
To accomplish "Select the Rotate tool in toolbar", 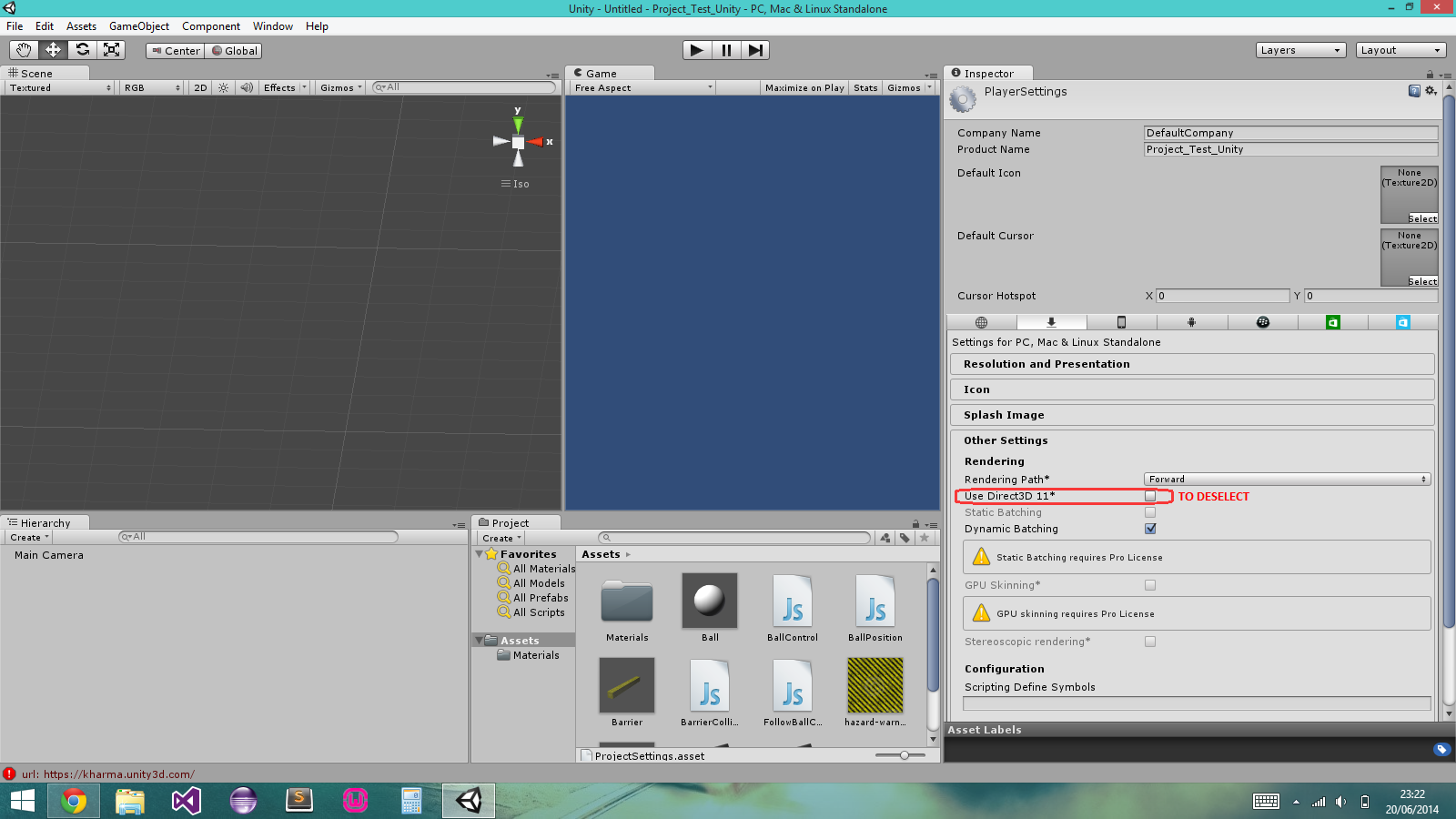I will [82, 50].
